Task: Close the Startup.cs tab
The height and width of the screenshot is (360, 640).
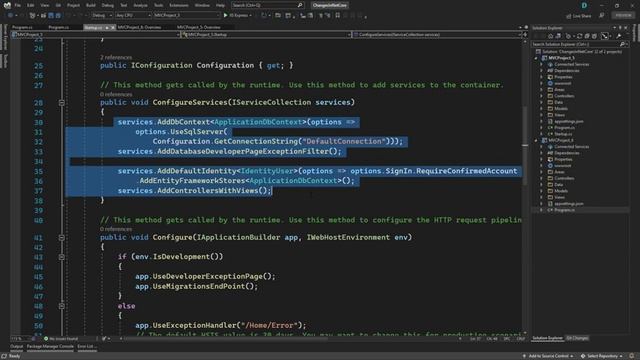Action: pyautogui.click(x=113, y=27)
